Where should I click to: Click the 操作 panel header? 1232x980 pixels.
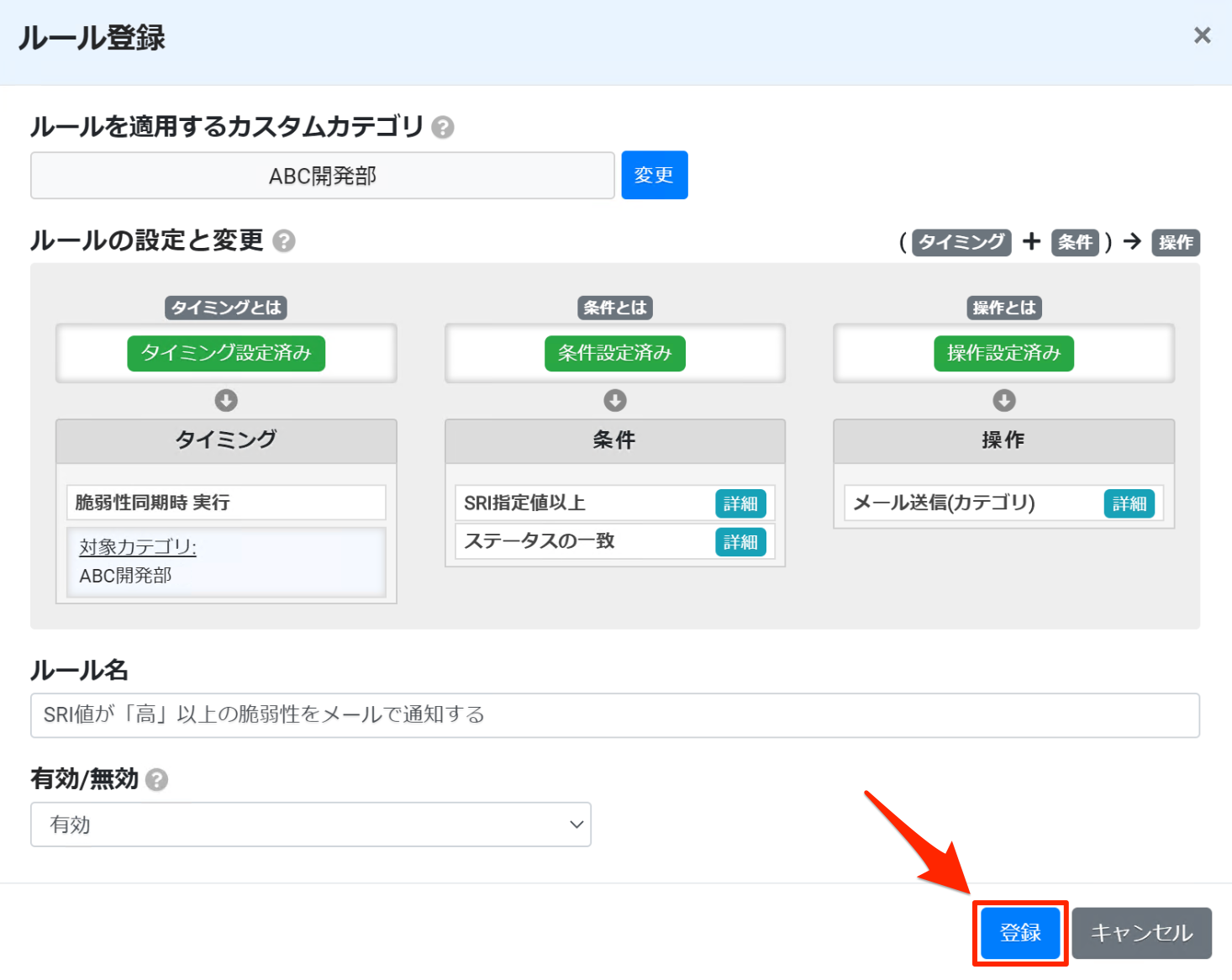pyautogui.click(x=1004, y=440)
